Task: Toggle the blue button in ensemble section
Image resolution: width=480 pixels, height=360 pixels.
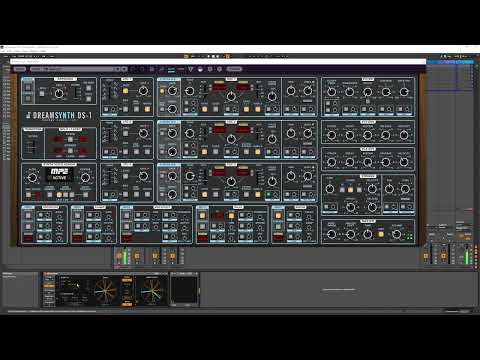Action: [342, 190]
